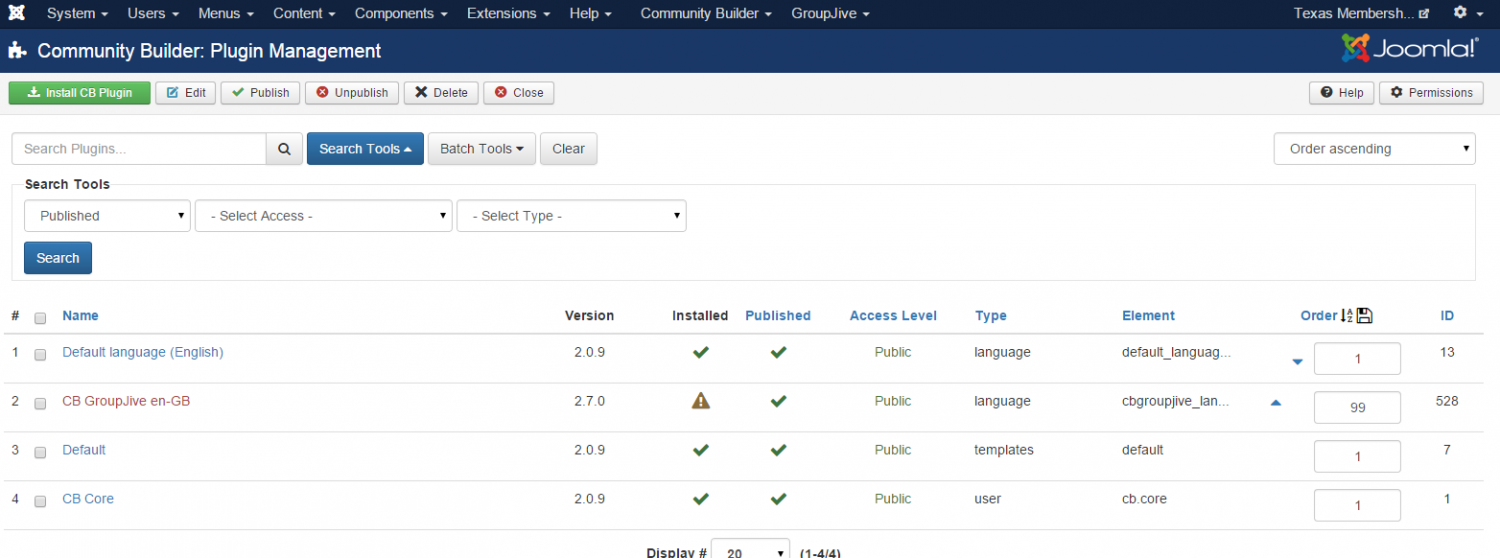Click the Joomla! brand logo
Viewport: 1500px width, 558px height.
(x=1410, y=48)
